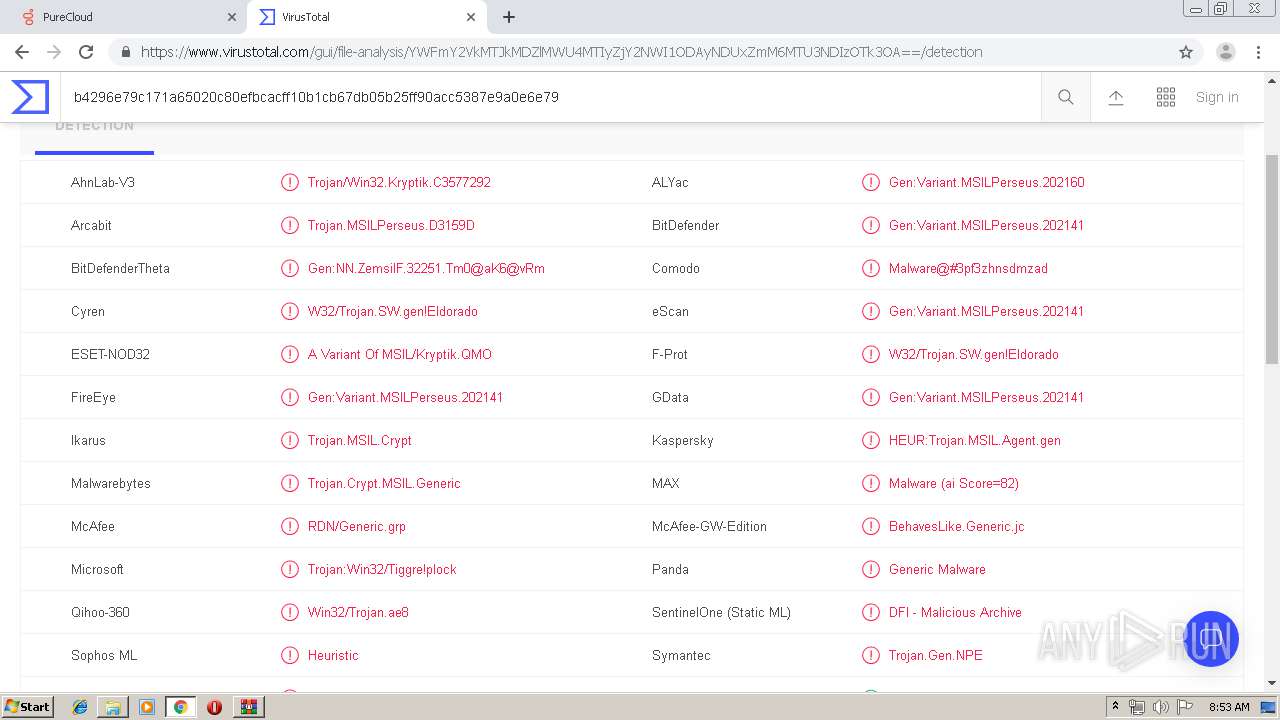This screenshot has width=1280, height=720.
Task: Open the apps grid icon
Action: pyautogui.click(x=1166, y=97)
